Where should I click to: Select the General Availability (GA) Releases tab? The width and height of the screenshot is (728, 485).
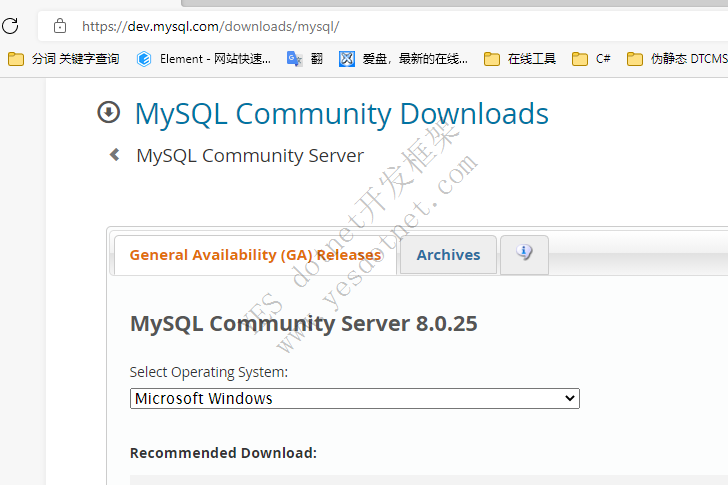pos(255,255)
